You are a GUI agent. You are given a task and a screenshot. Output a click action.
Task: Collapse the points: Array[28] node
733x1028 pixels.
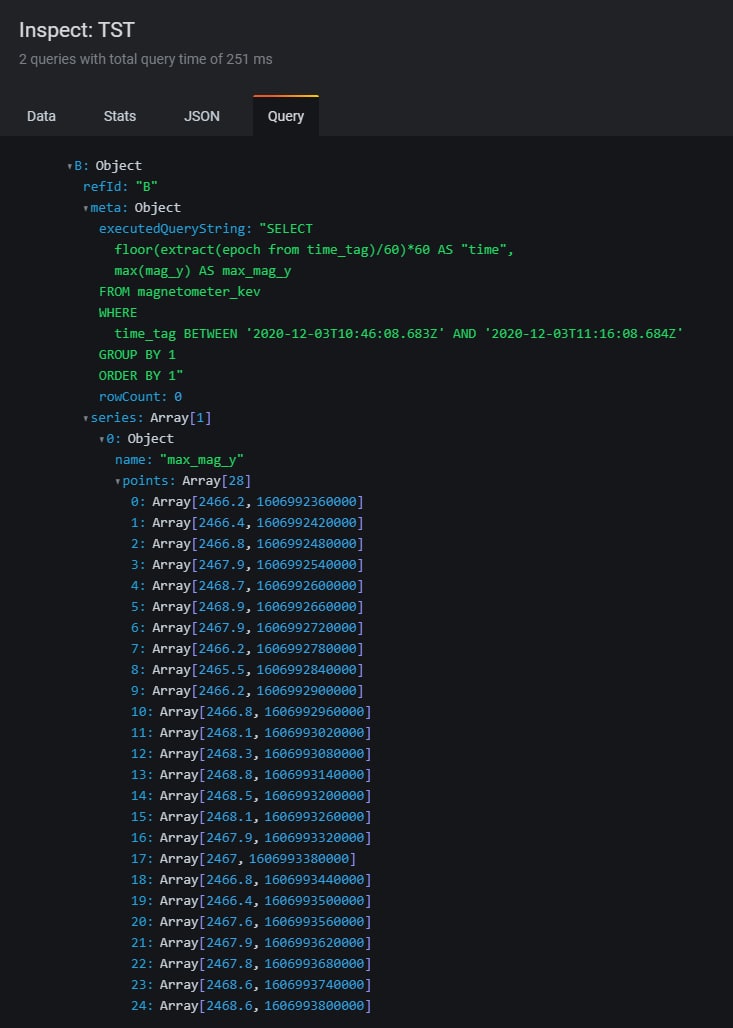[118, 481]
